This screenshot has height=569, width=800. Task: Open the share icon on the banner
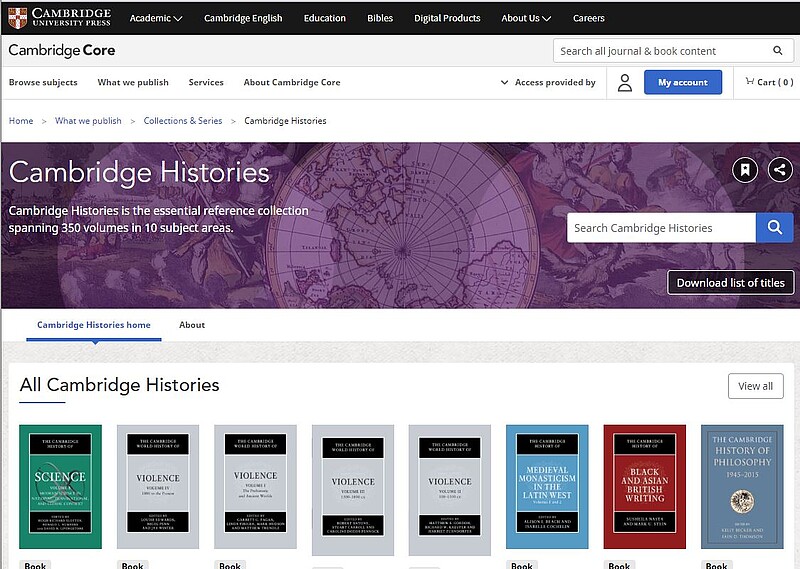coord(780,169)
